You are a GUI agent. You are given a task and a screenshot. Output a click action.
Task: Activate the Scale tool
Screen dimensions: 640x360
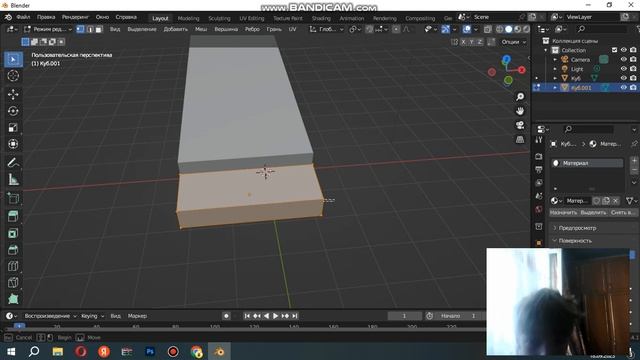(x=13, y=127)
